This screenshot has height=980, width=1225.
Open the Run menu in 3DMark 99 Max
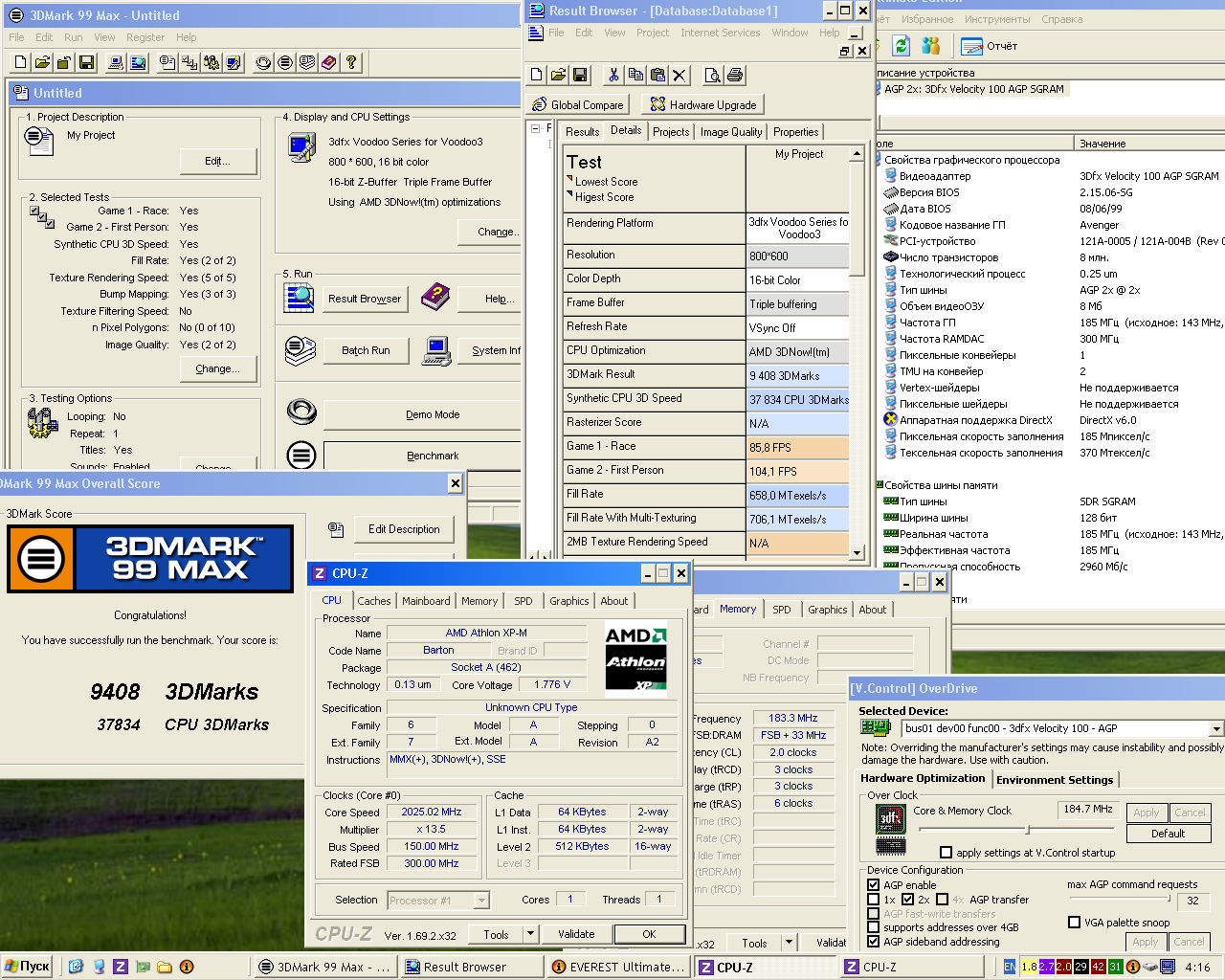coord(73,37)
